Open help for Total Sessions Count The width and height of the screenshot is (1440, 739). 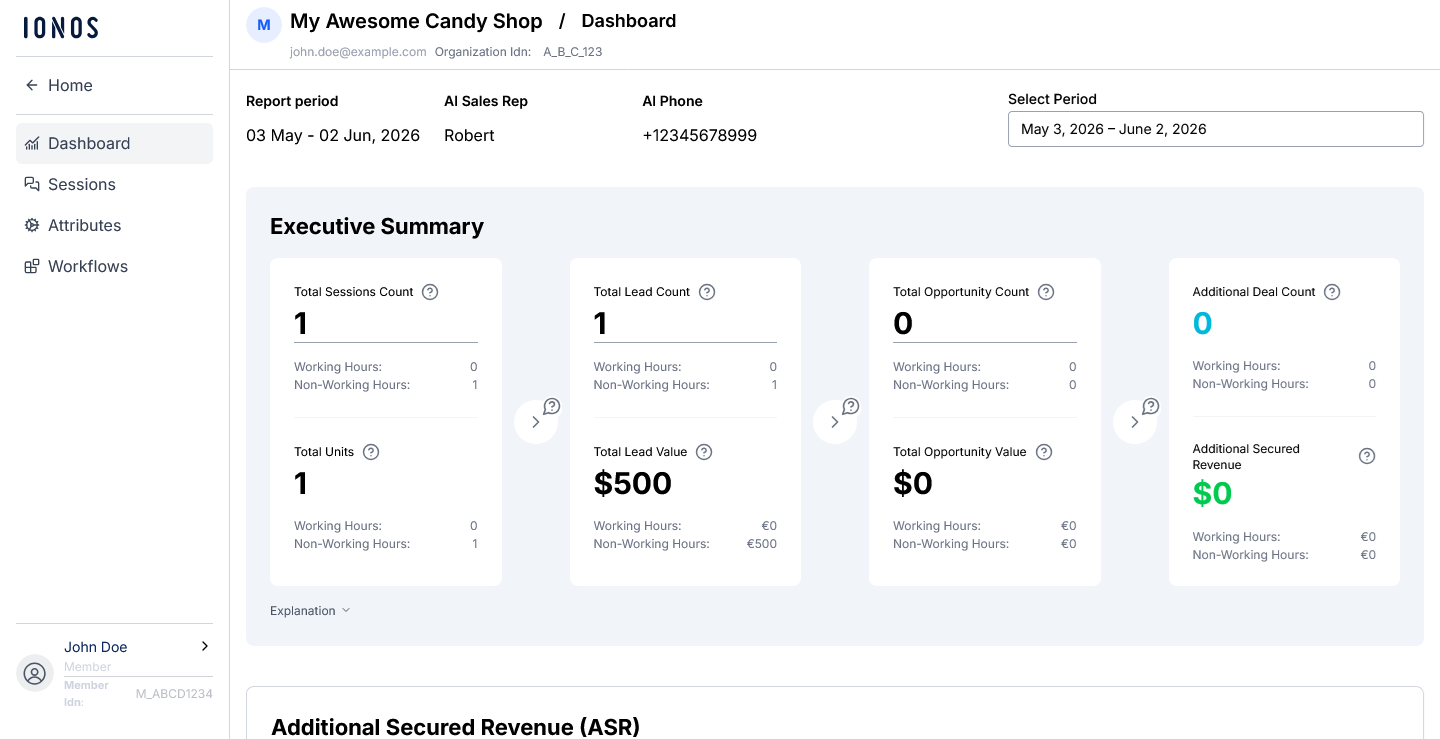coord(430,292)
